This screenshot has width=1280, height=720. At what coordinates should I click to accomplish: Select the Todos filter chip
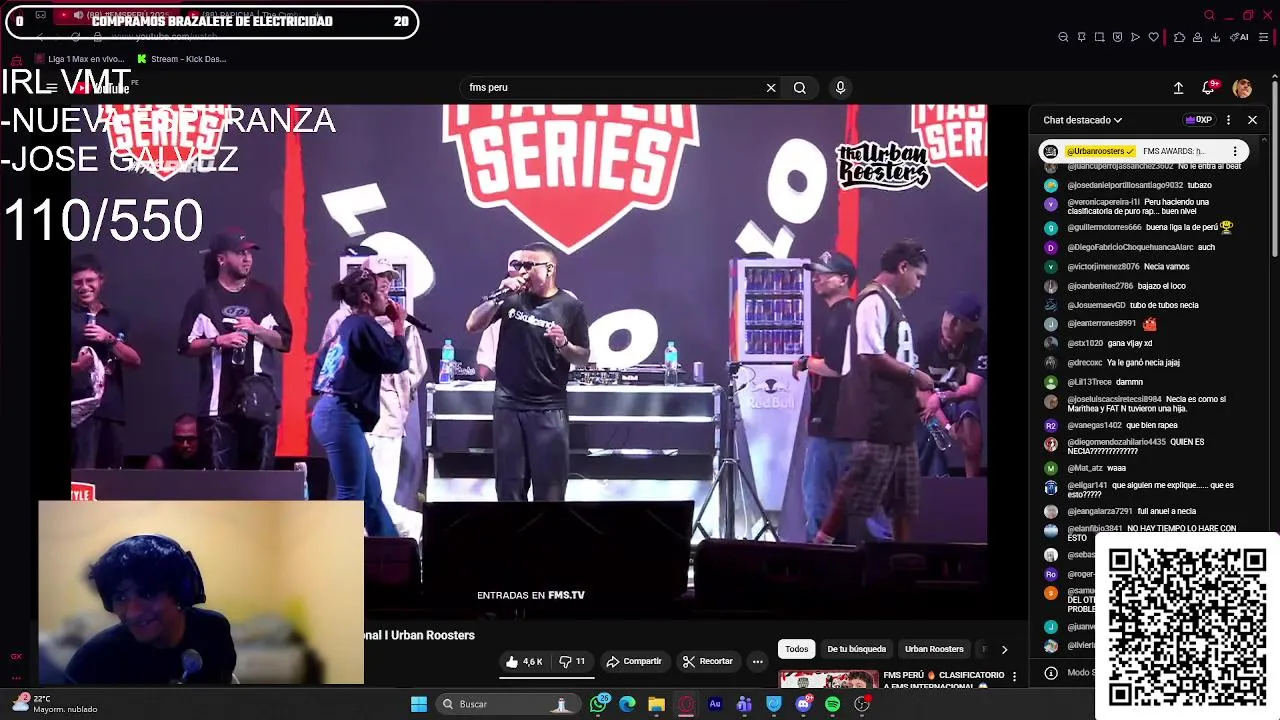click(796, 649)
